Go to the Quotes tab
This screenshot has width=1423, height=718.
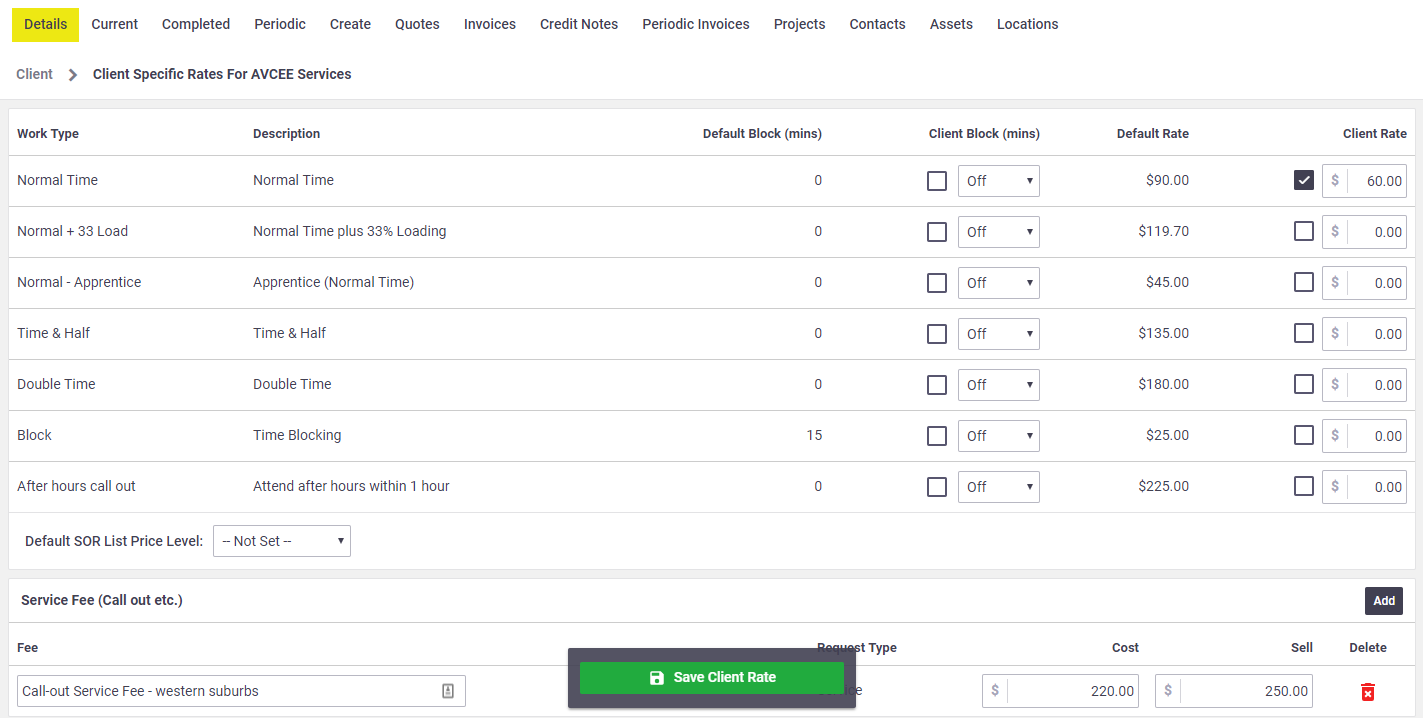click(417, 24)
